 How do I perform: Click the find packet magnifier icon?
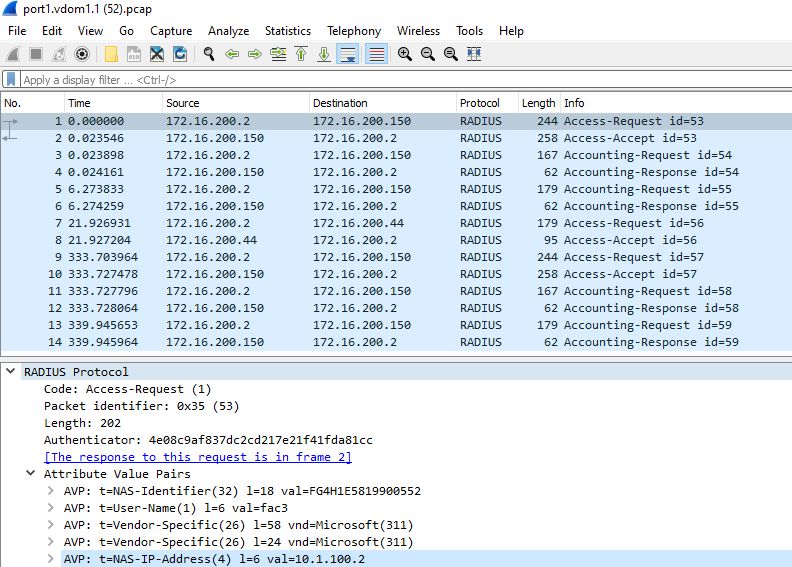[x=209, y=54]
